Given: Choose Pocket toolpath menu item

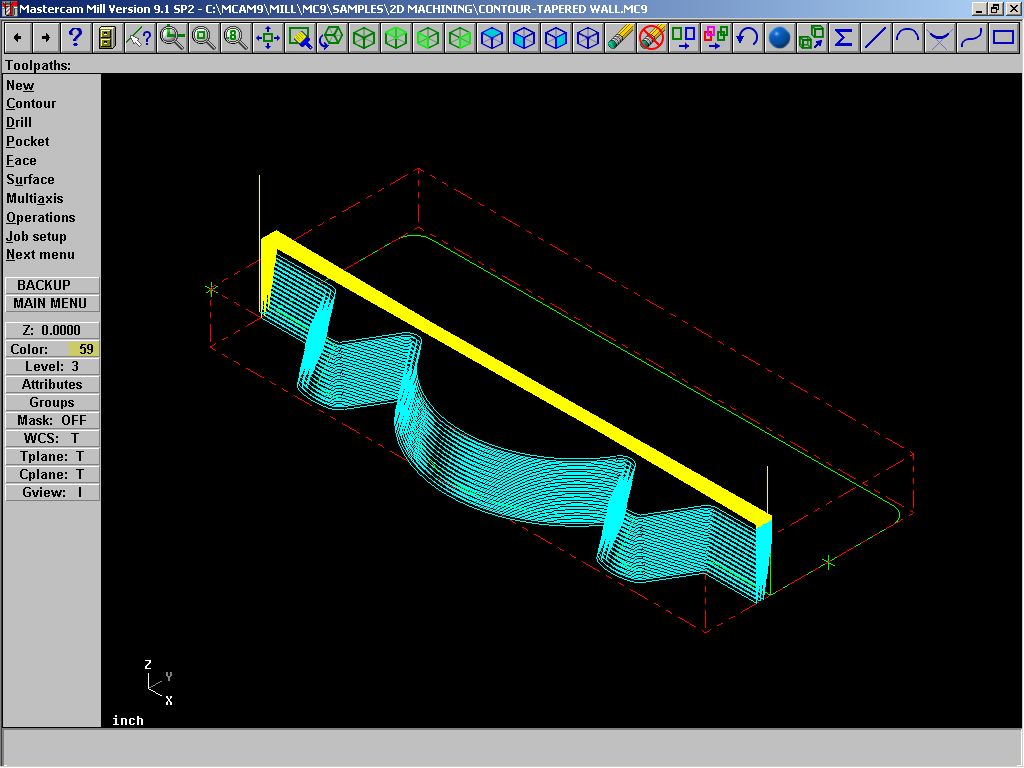Looking at the screenshot, I should pyautogui.click(x=27, y=142).
